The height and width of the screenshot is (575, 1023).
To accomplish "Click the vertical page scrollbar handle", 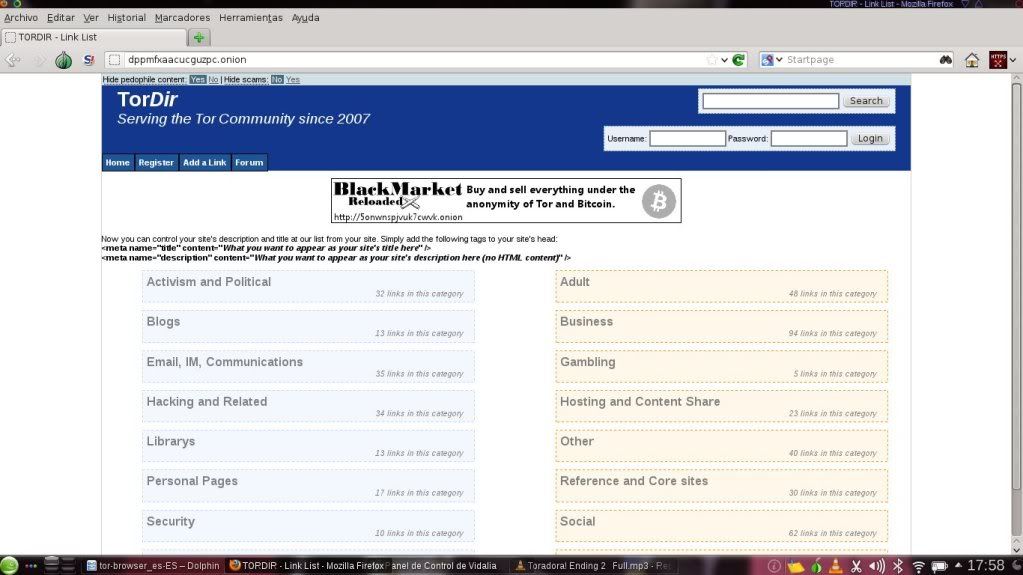I will (1016, 285).
